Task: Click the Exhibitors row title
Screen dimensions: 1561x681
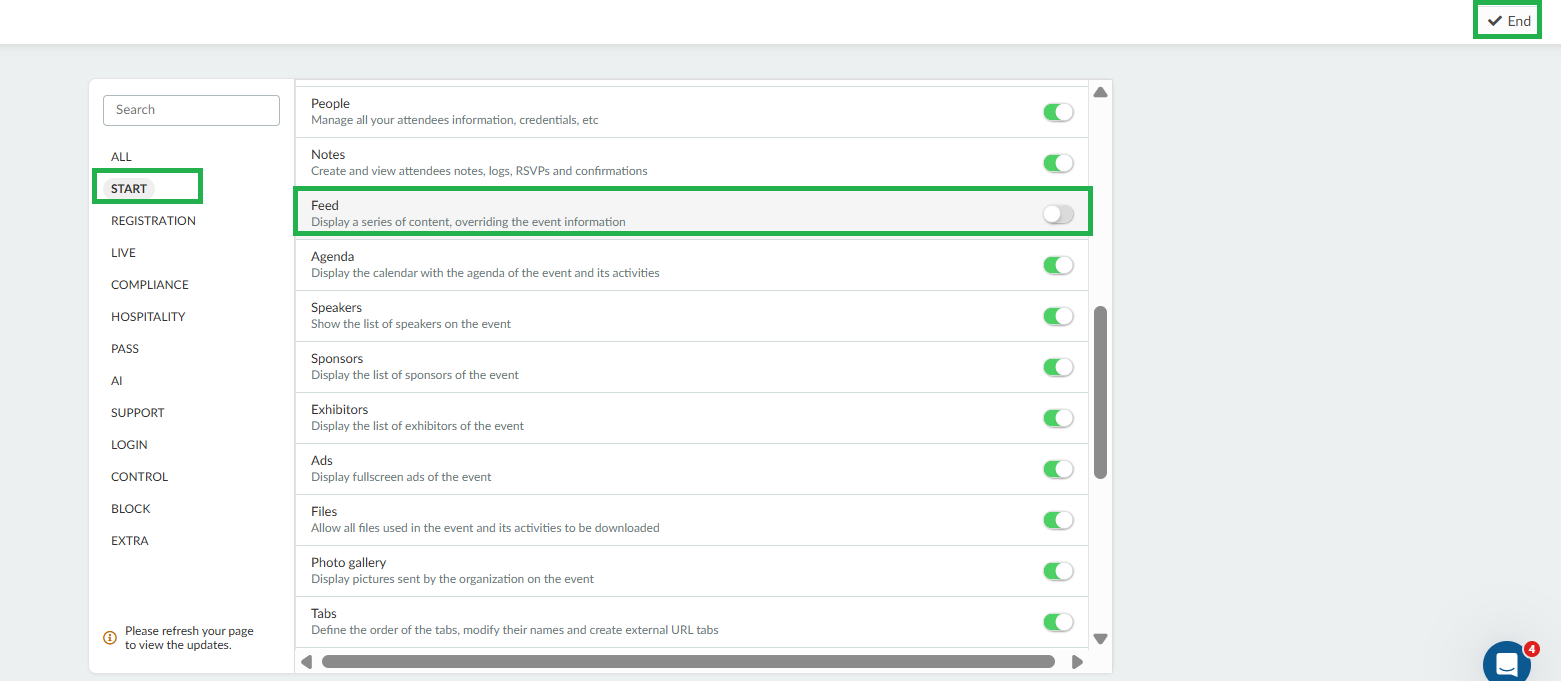Action: pos(339,409)
